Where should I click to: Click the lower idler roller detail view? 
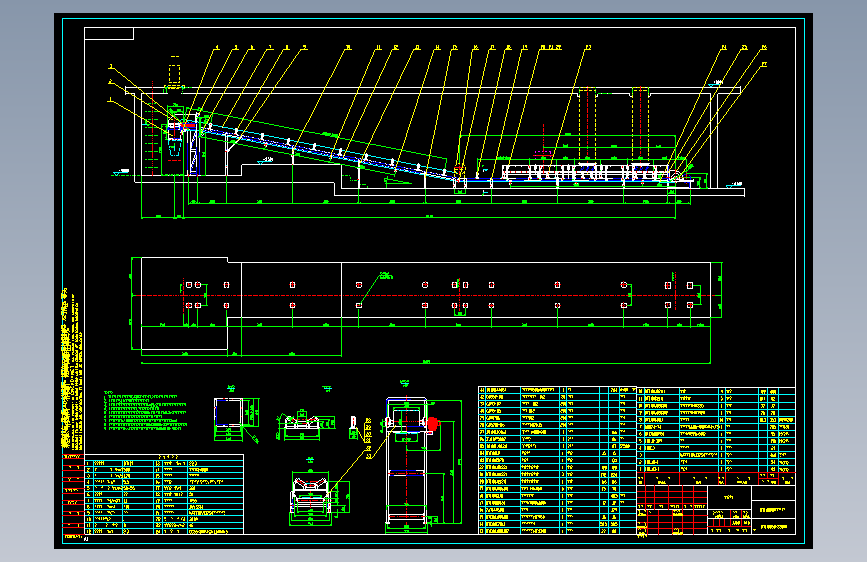tap(311, 496)
